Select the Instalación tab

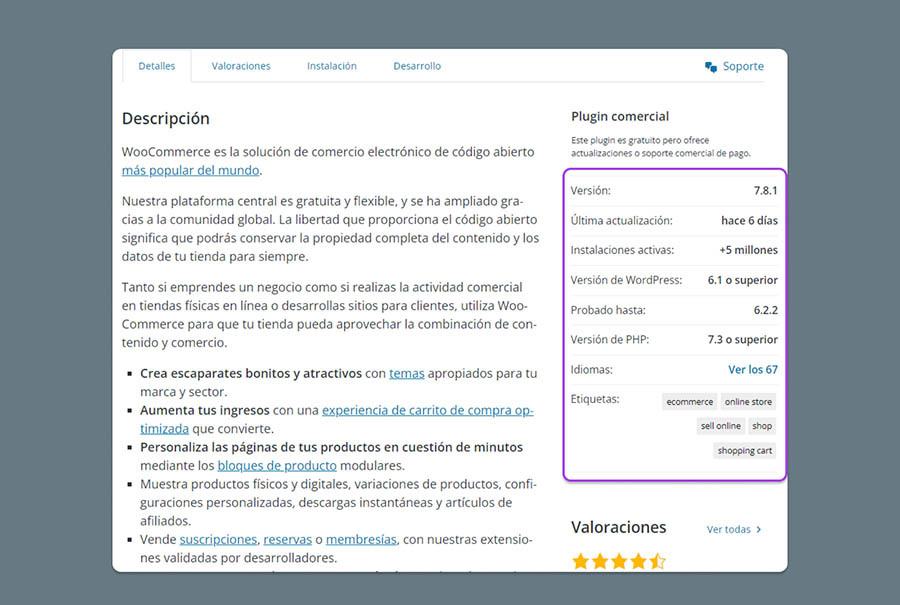[x=332, y=66]
